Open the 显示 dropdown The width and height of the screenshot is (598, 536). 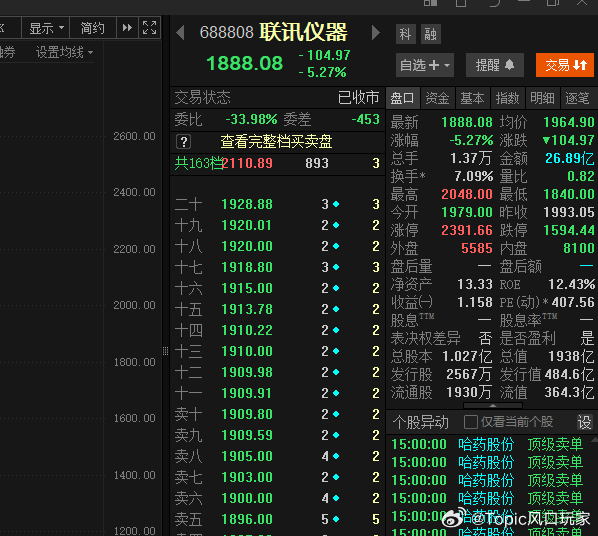coord(46,28)
